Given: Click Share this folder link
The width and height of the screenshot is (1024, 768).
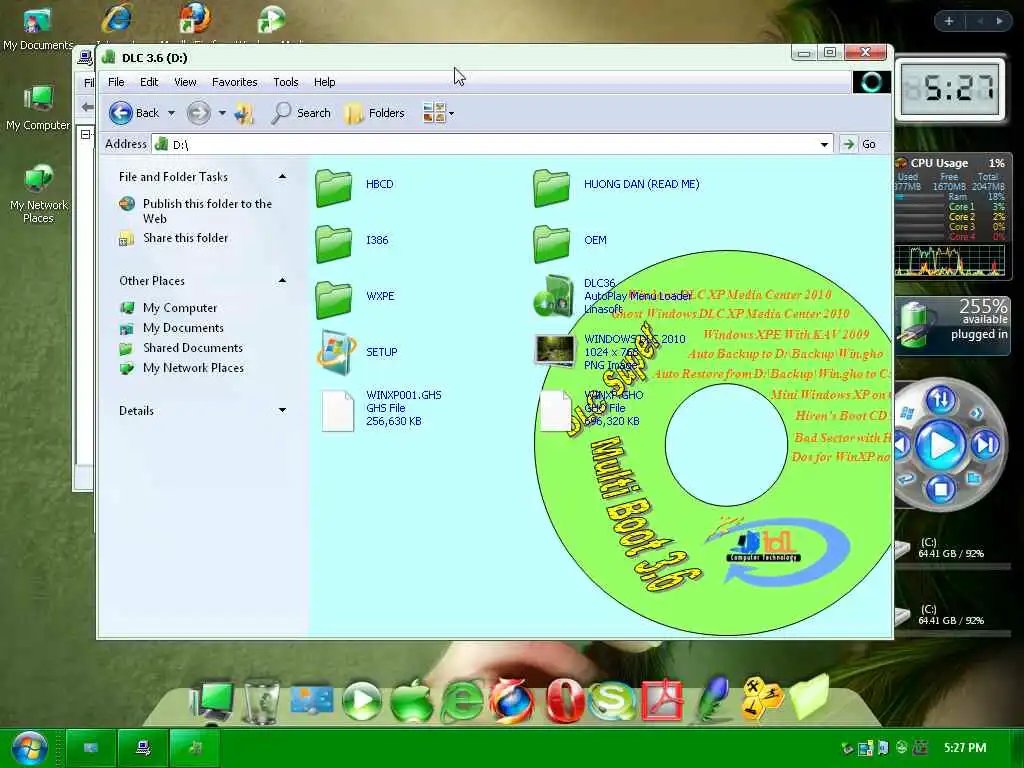Looking at the screenshot, I should point(185,238).
